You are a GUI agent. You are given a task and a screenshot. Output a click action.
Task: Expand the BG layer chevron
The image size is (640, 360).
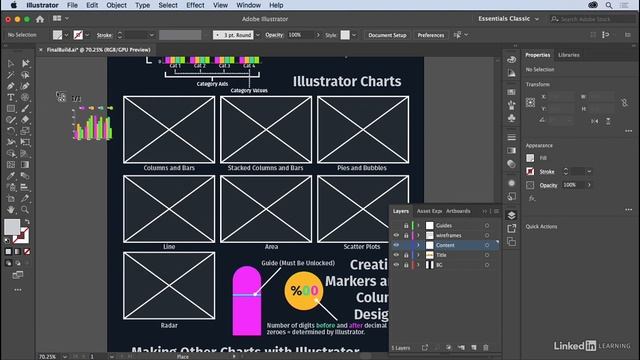coord(418,264)
